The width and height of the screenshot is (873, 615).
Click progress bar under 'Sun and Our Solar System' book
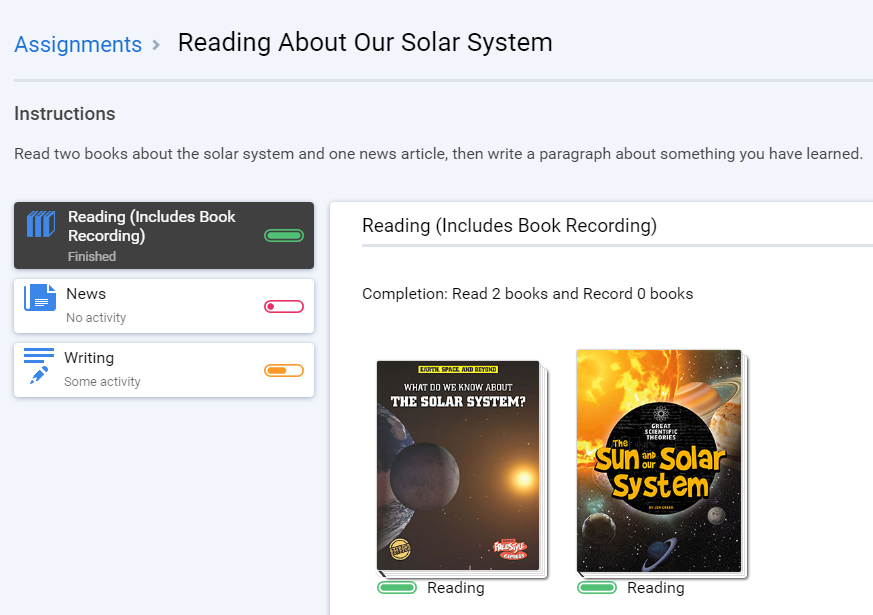[x=597, y=587]
